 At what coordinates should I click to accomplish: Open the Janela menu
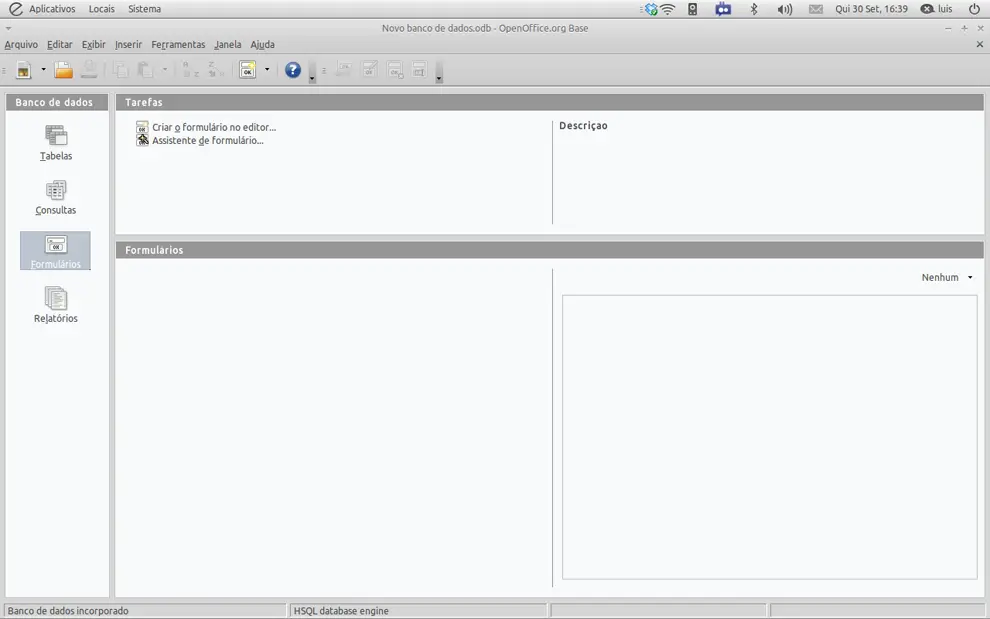(227, 44)
